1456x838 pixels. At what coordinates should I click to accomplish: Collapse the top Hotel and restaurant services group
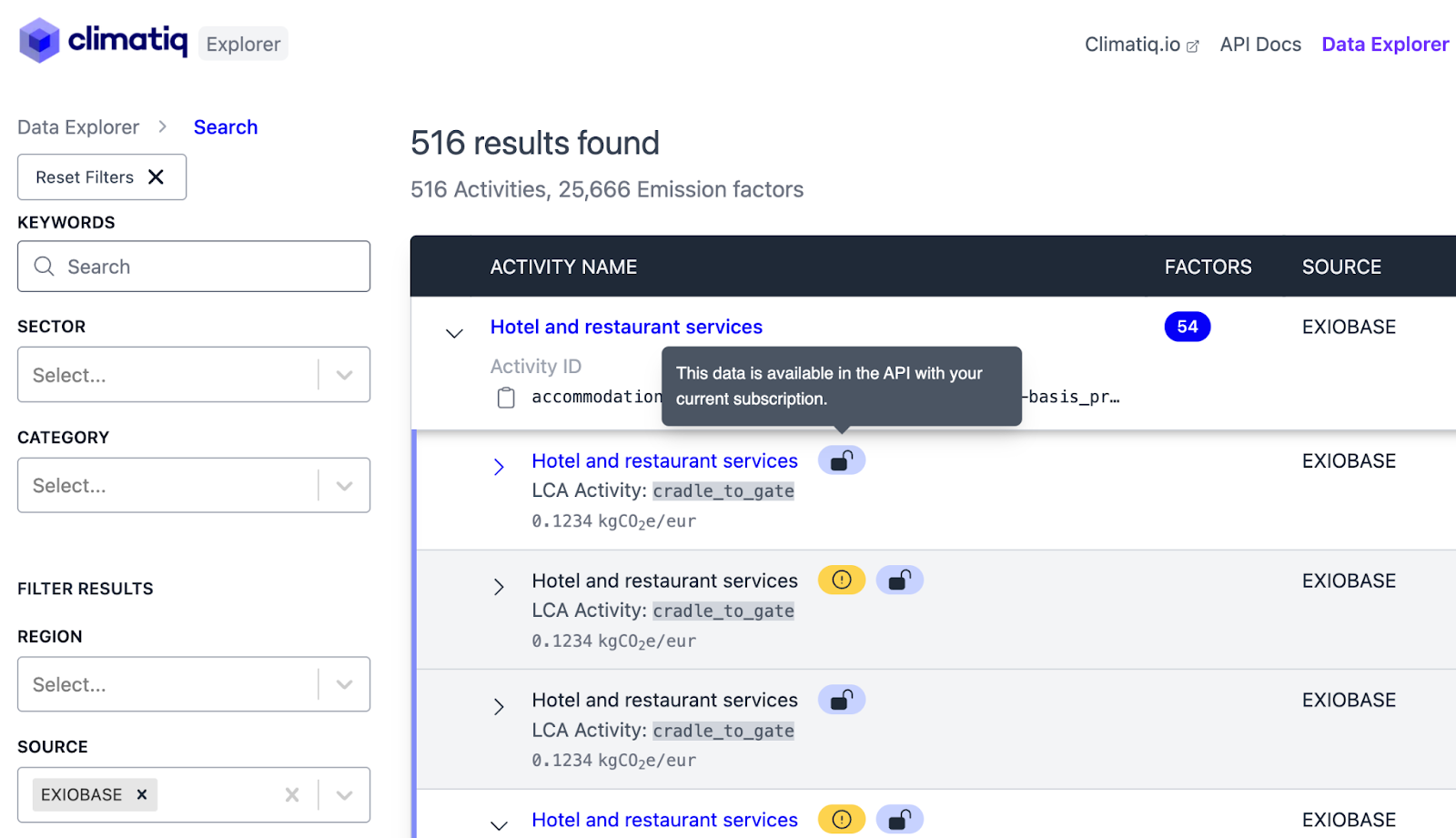pos(454,333)
